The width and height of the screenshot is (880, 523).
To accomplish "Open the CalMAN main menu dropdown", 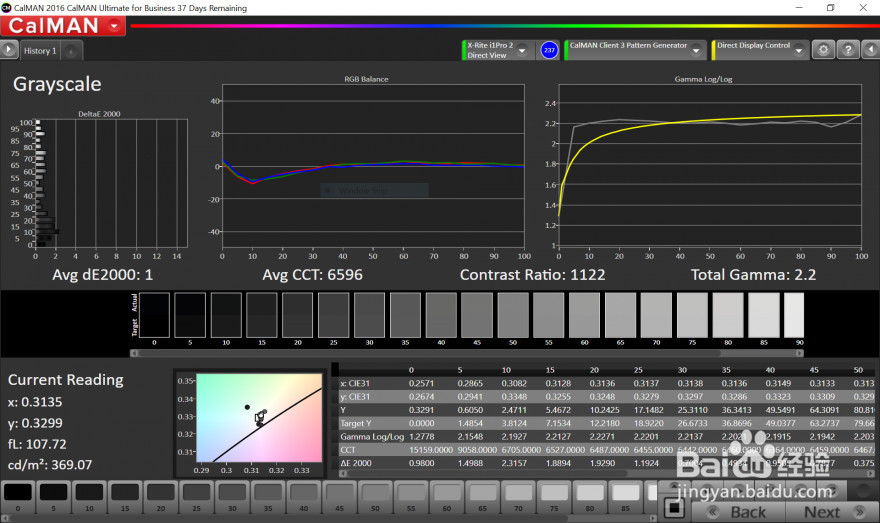I will [114, 26].
